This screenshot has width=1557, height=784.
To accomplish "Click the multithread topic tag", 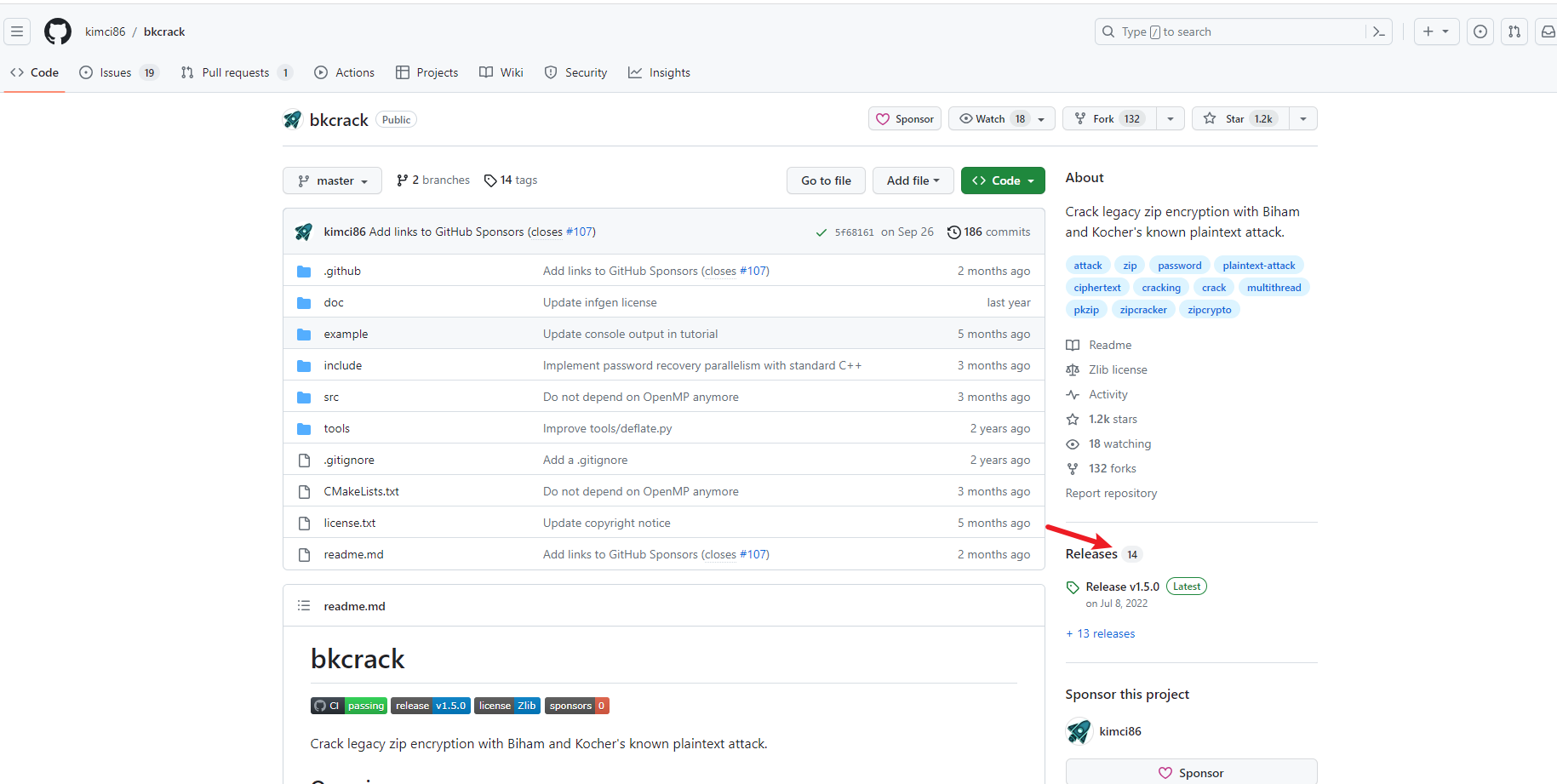I will coord(1274,288).
